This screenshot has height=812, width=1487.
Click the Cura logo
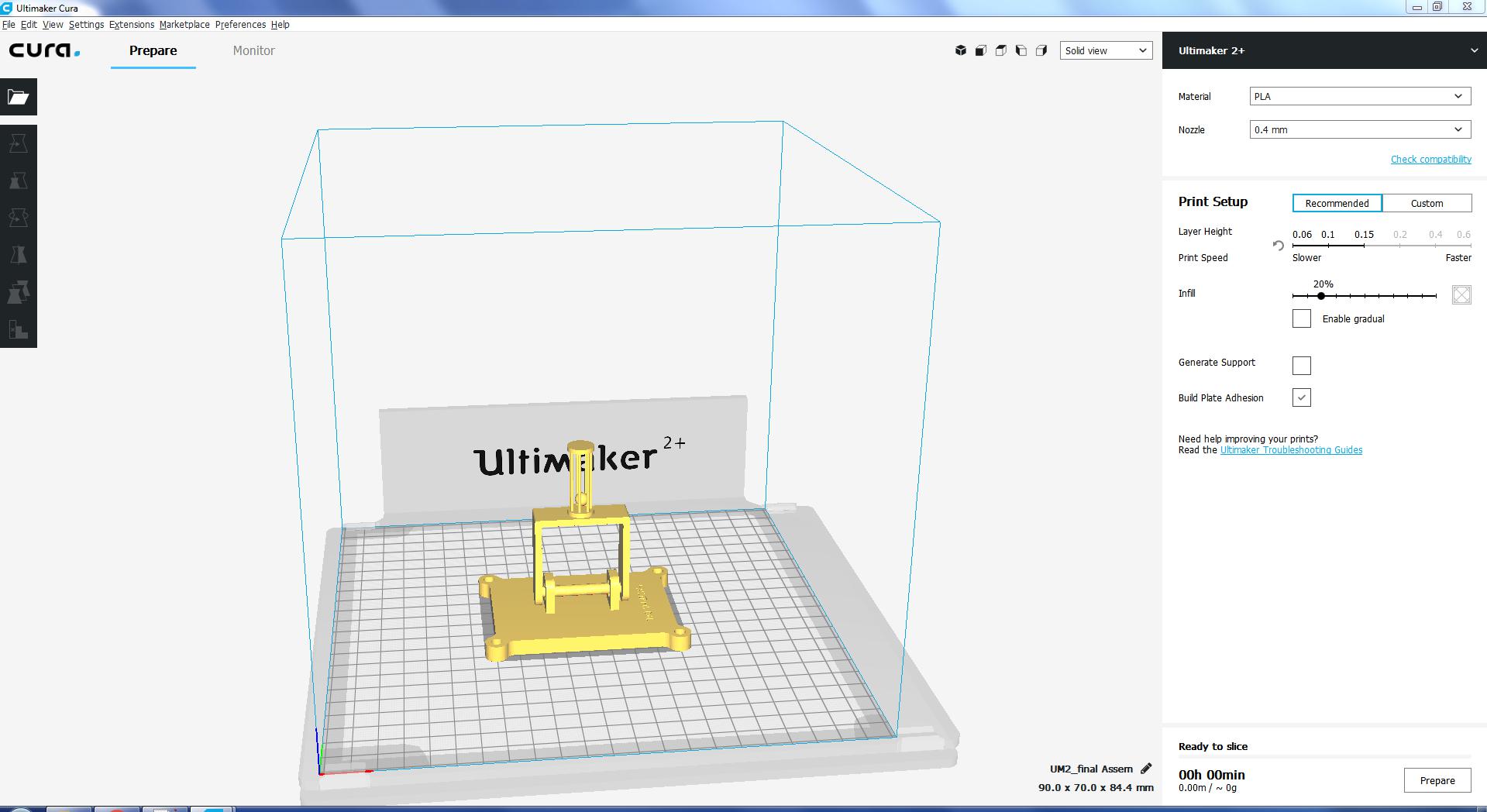coord(44,50)
